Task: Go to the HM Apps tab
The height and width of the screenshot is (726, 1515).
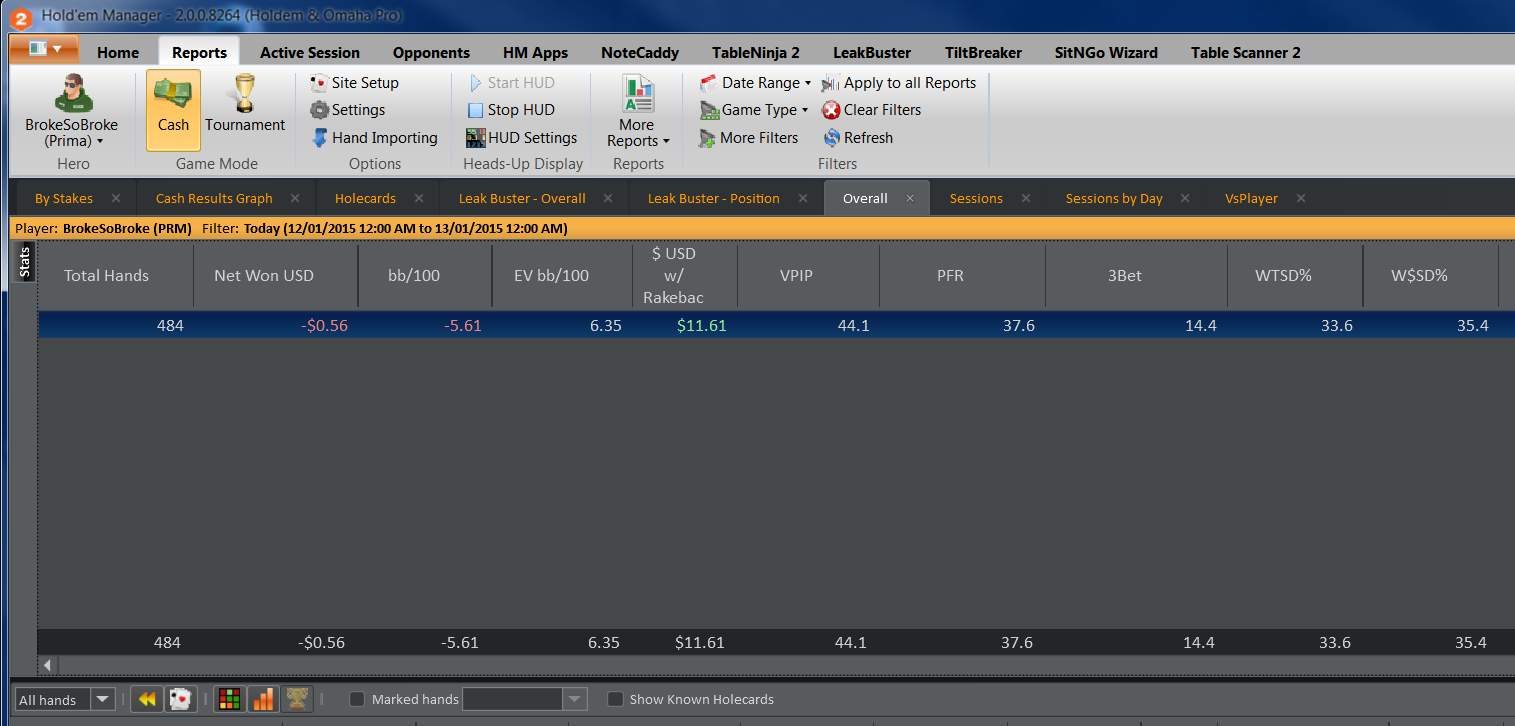Action: pyautogui.click(x=535, y=52)
